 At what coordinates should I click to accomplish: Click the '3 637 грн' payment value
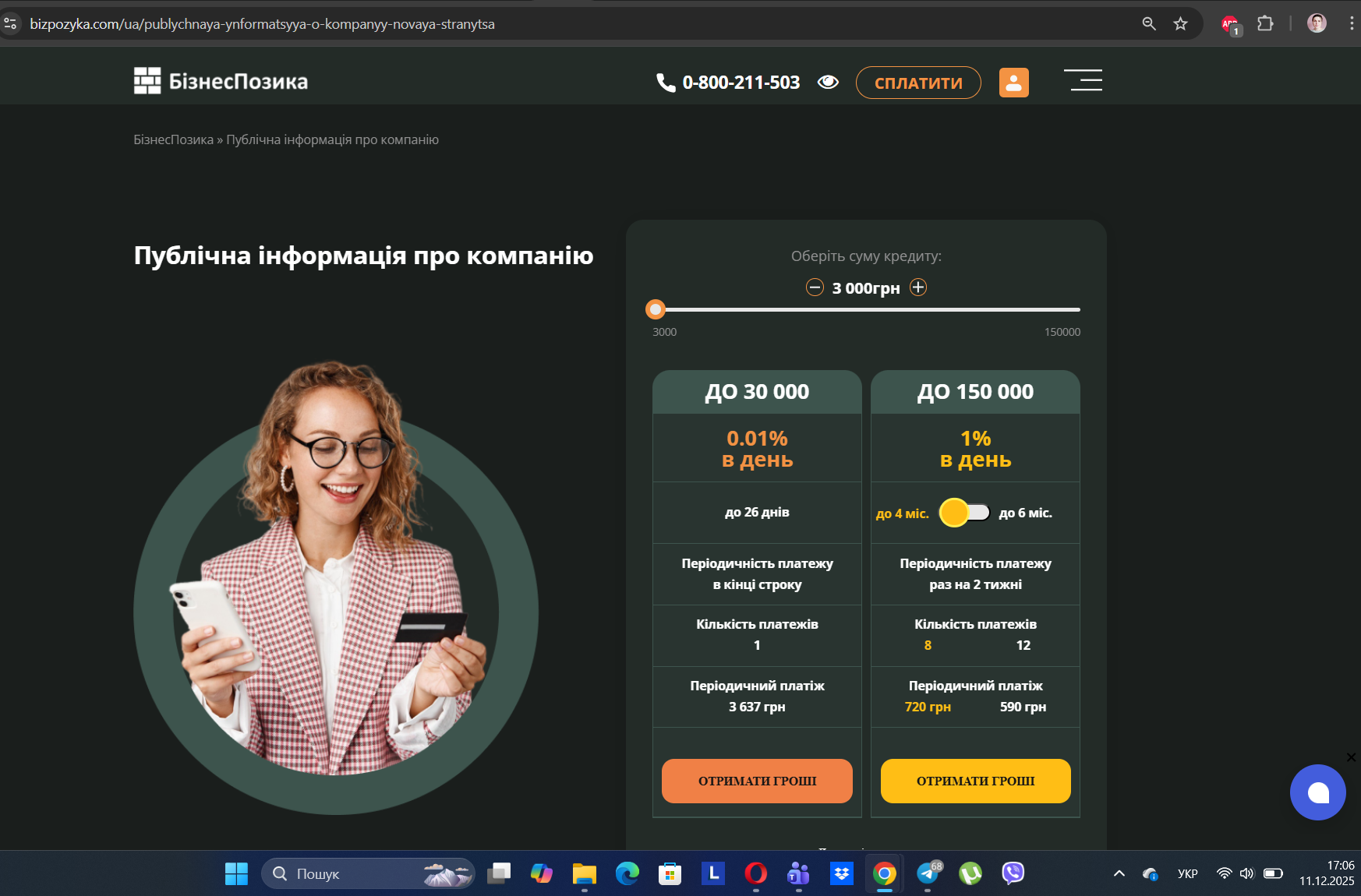click(757, 707)
